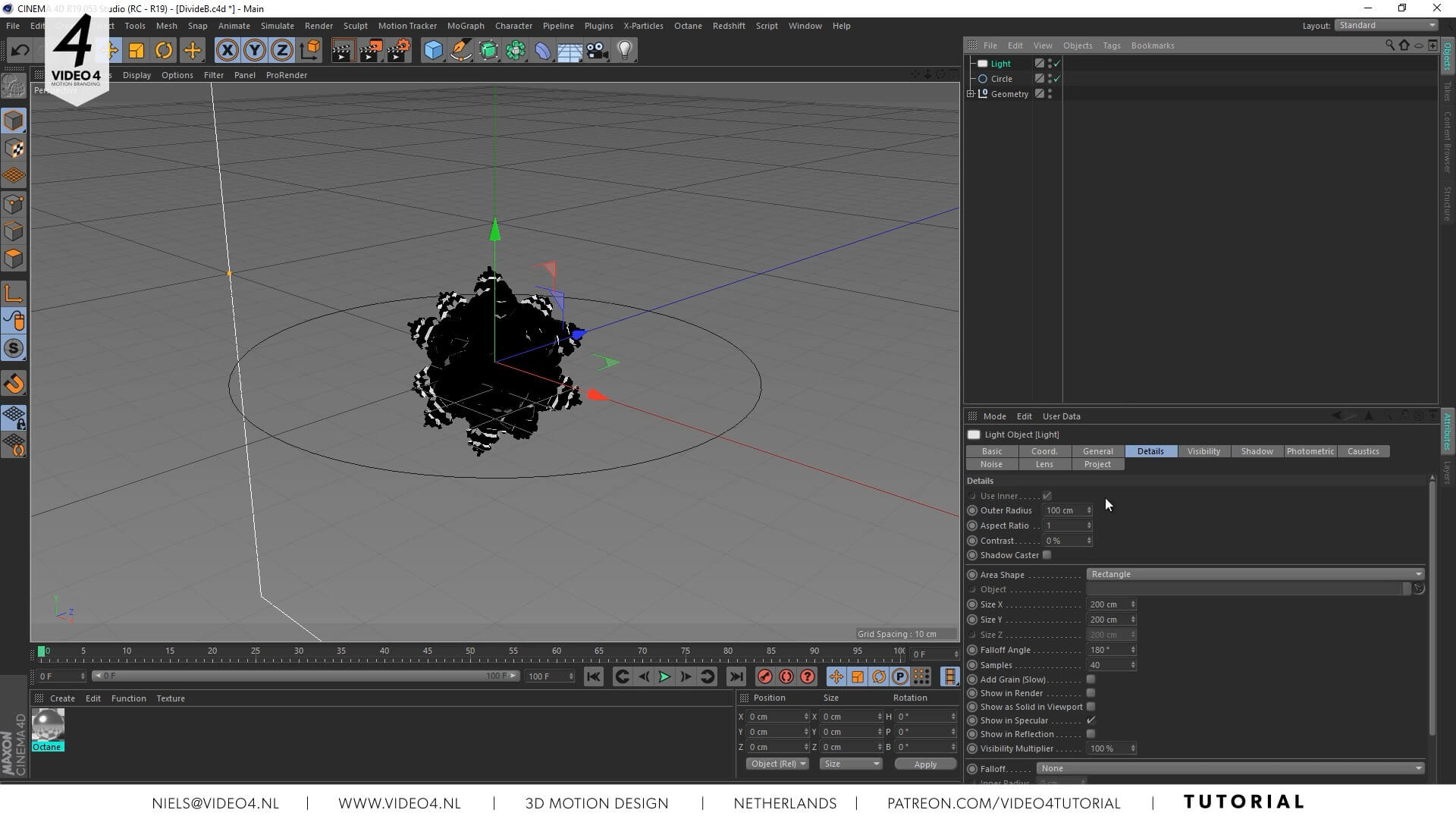Expand the Geometry object tree
Screen dimensions: 1456x819
click(971, 94)
